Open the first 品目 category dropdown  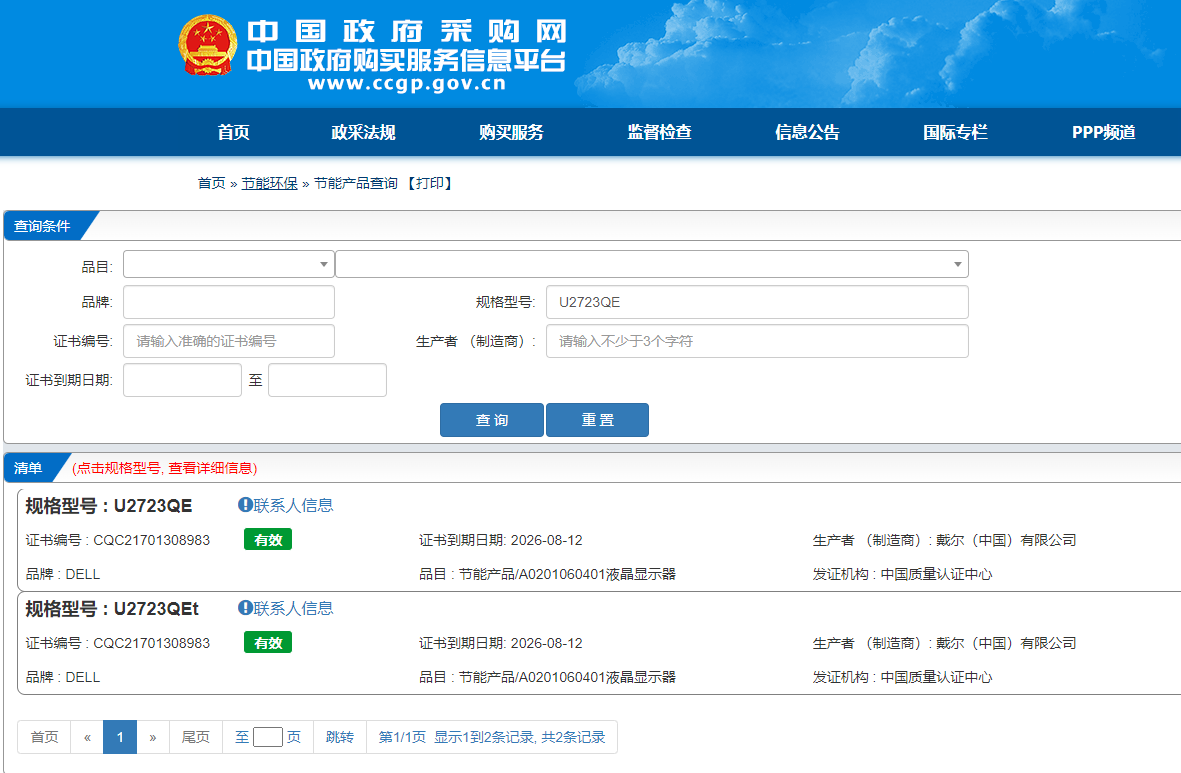coord(228,264)
